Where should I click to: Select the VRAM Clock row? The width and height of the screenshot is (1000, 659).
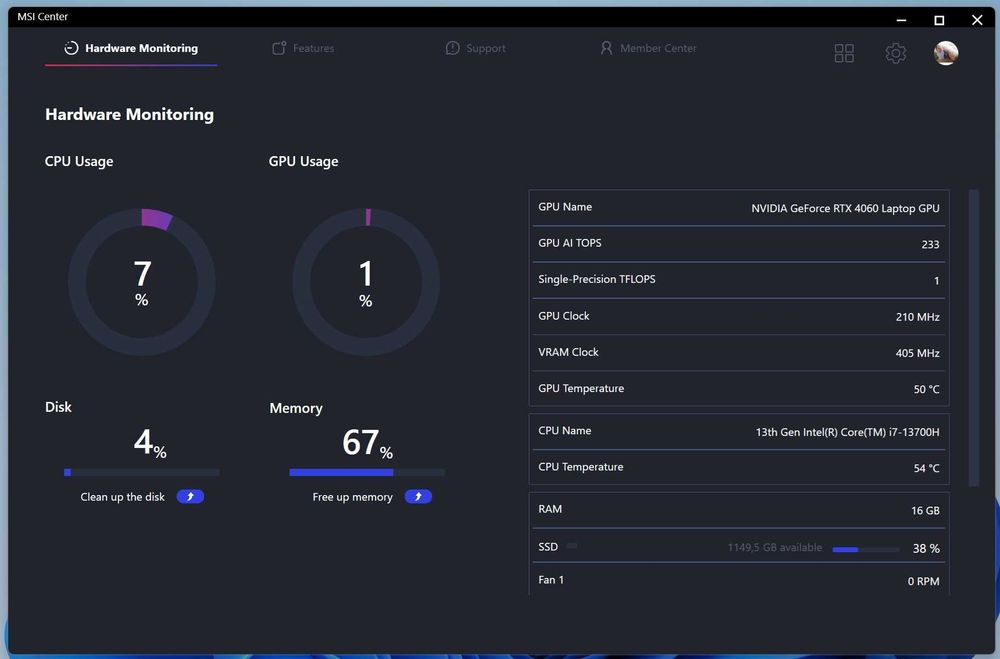coord(739,353)
